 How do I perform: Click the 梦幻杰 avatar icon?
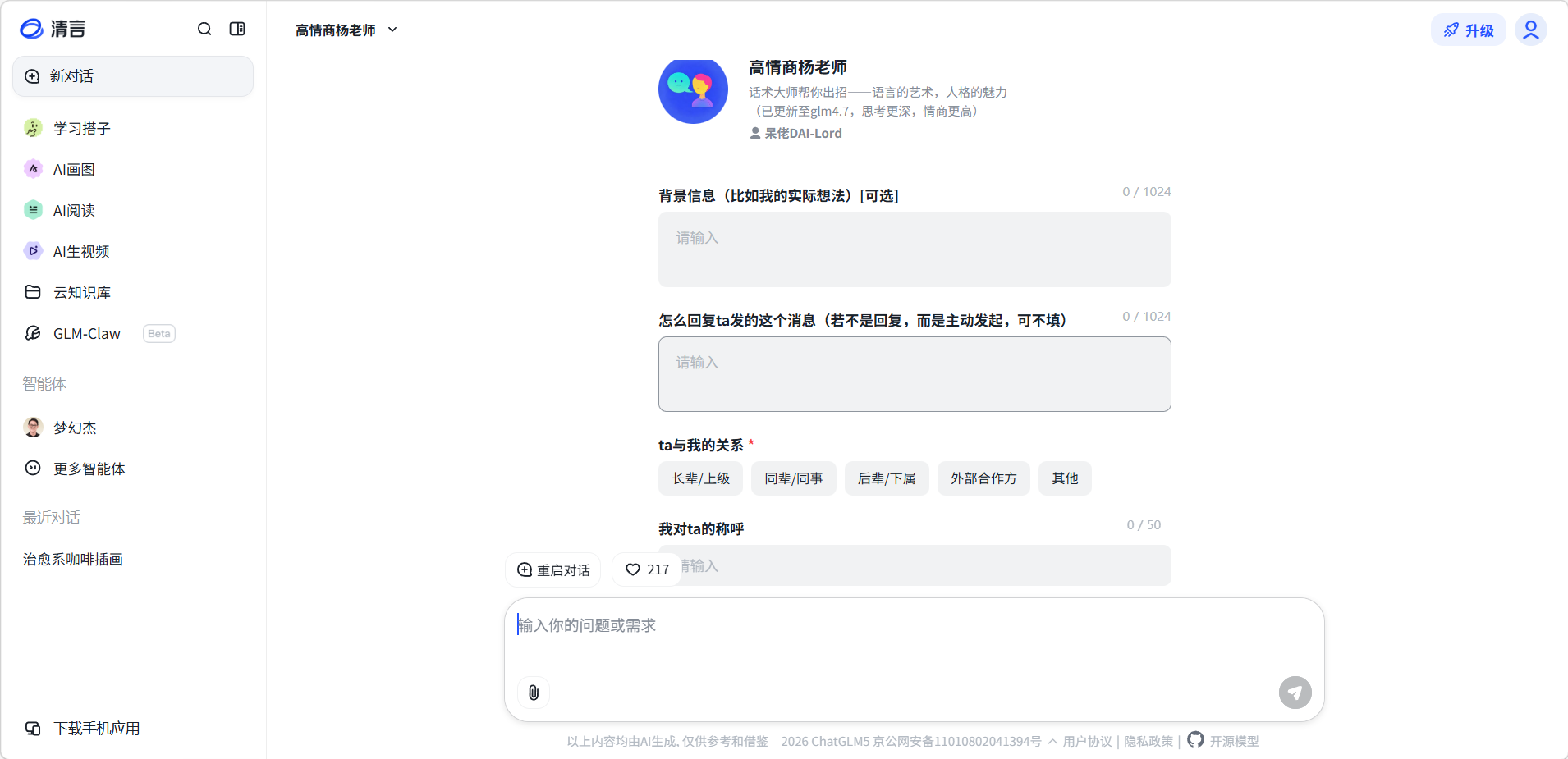point(33,427)
